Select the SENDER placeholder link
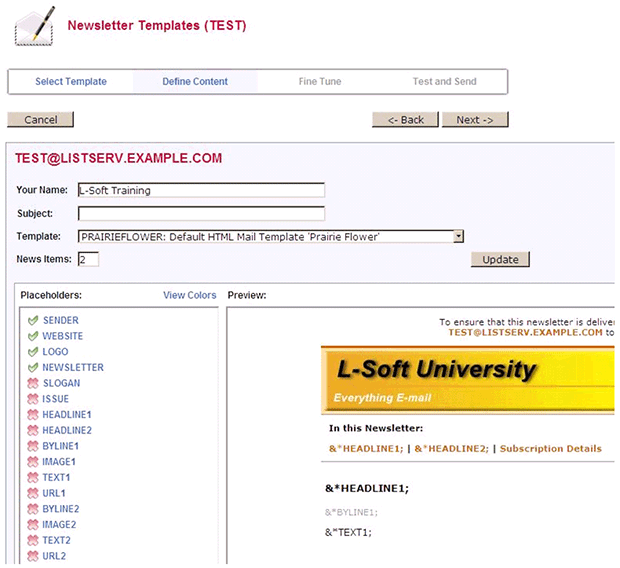 [61, 320]
